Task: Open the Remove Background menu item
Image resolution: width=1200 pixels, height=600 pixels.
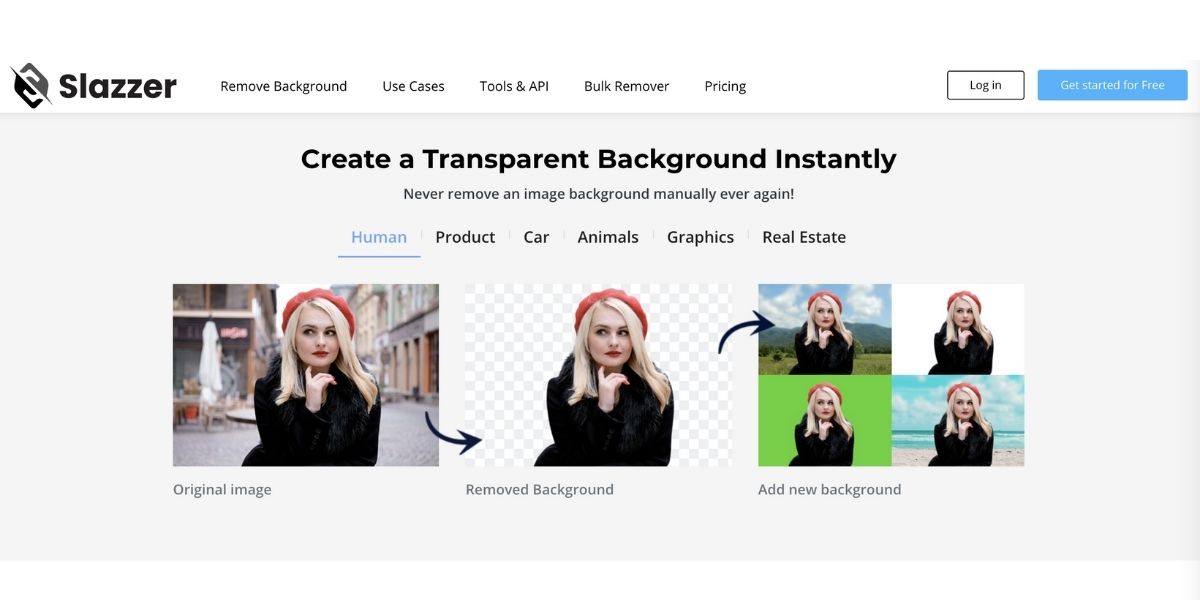Action: point(283,86)
